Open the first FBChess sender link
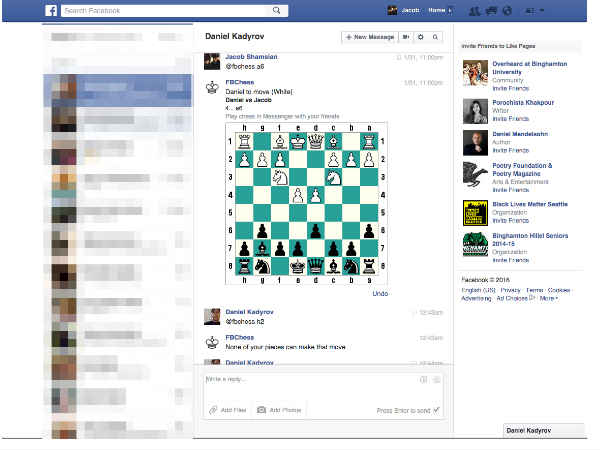 [240, 82]
